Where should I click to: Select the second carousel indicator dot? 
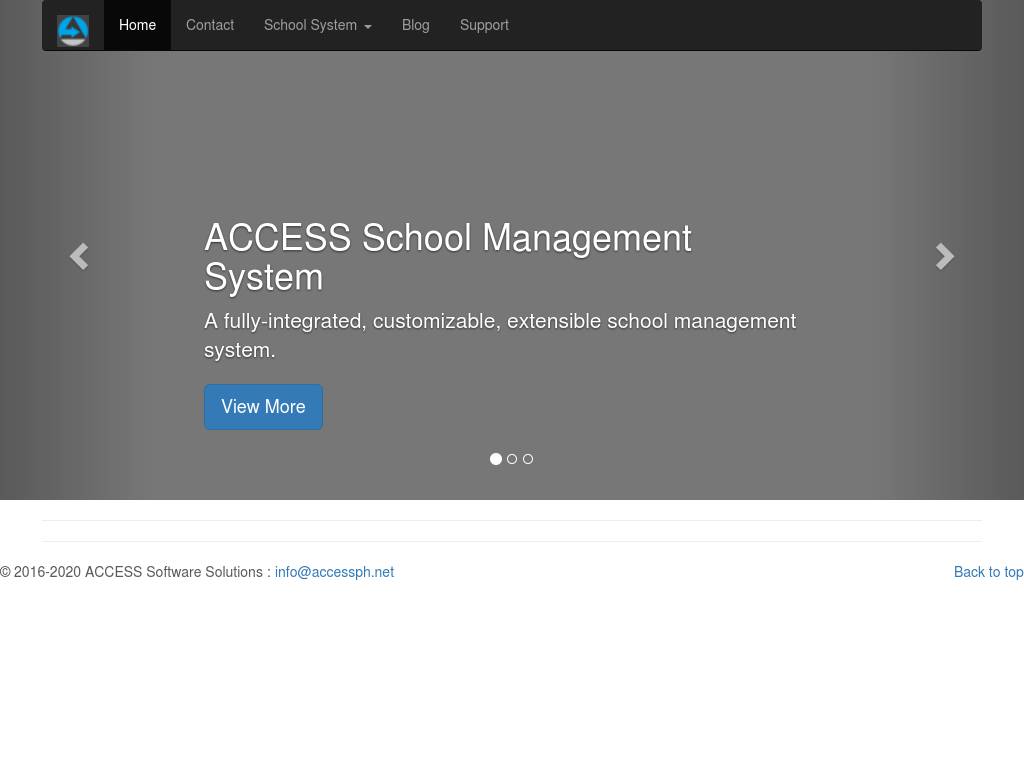point(512,459)
